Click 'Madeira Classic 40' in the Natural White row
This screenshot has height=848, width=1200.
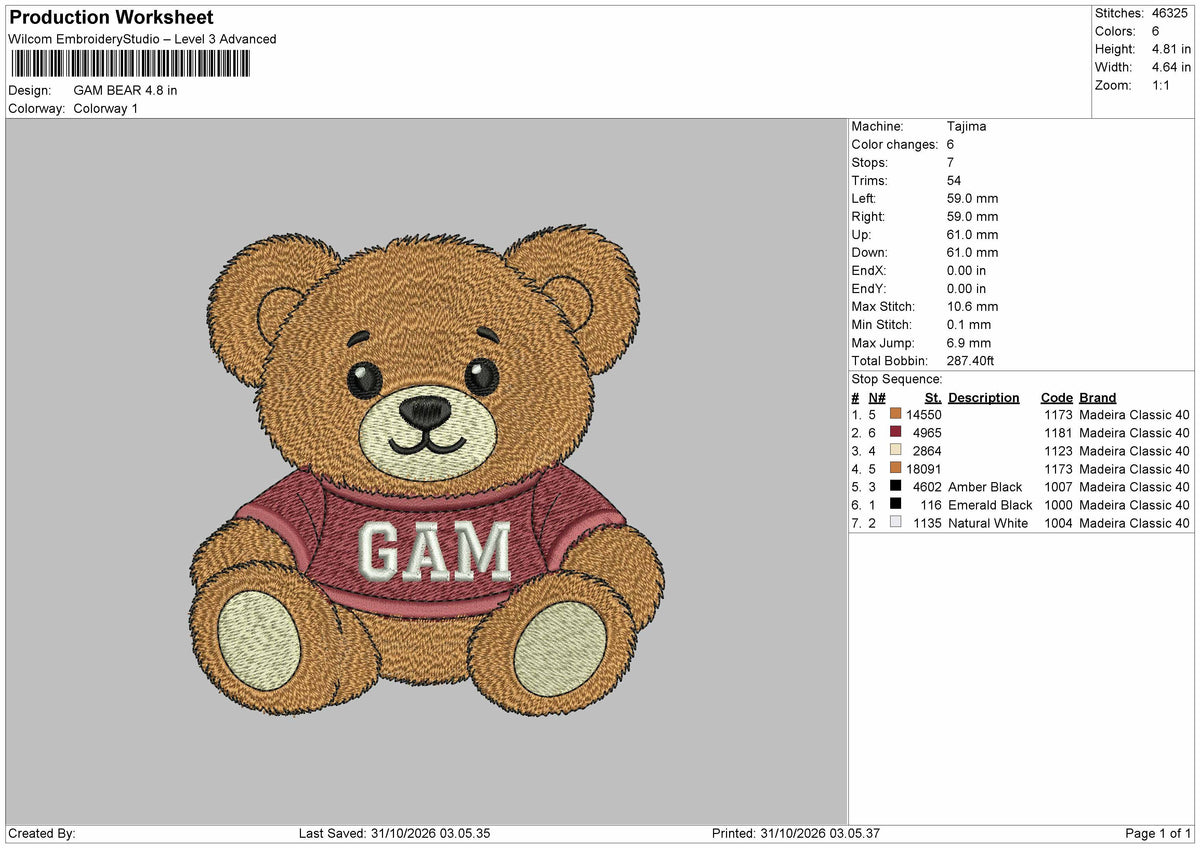[1135, 522]
